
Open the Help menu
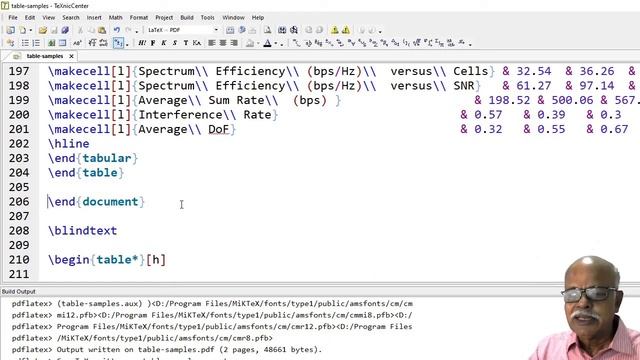pos(258,18)
